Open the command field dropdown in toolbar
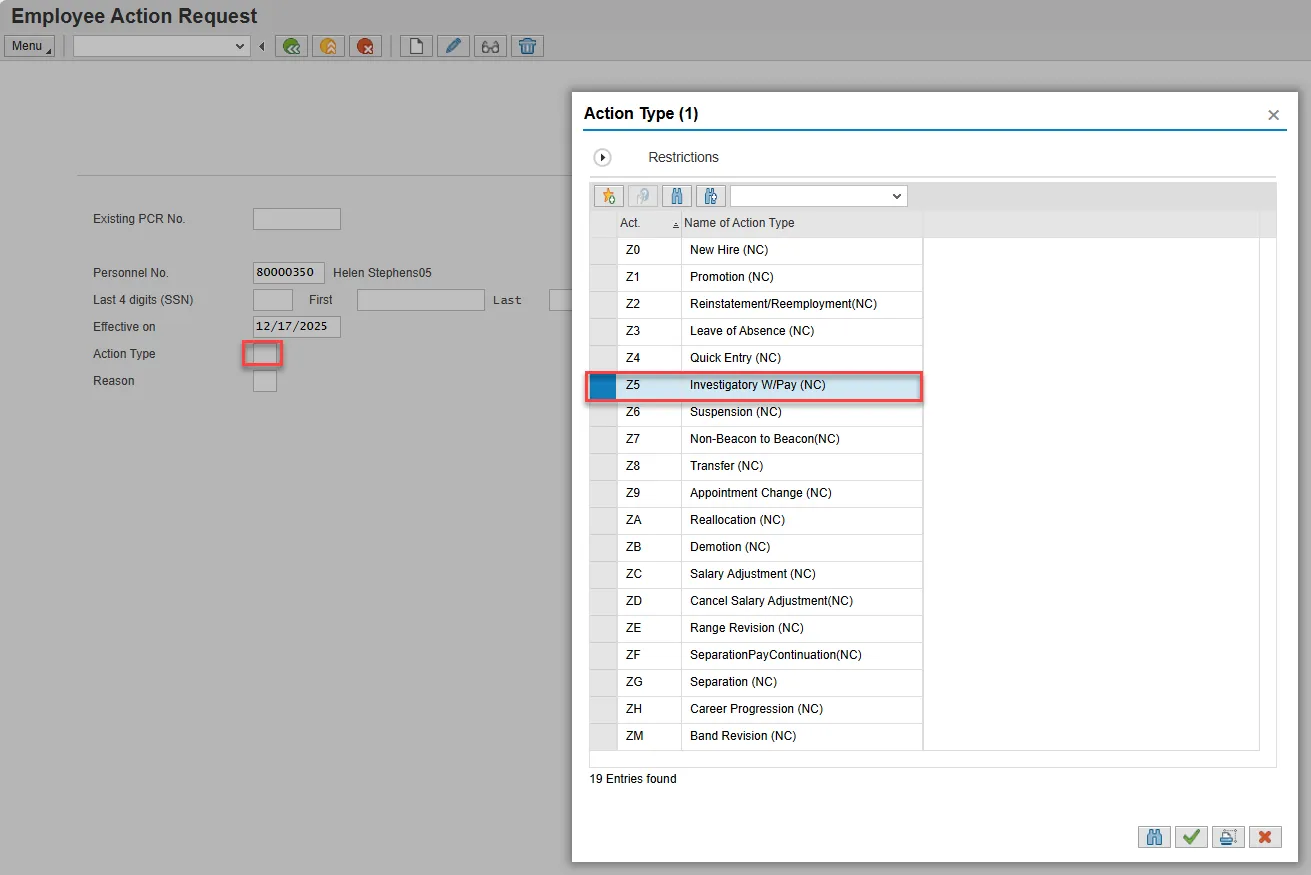 239,46
